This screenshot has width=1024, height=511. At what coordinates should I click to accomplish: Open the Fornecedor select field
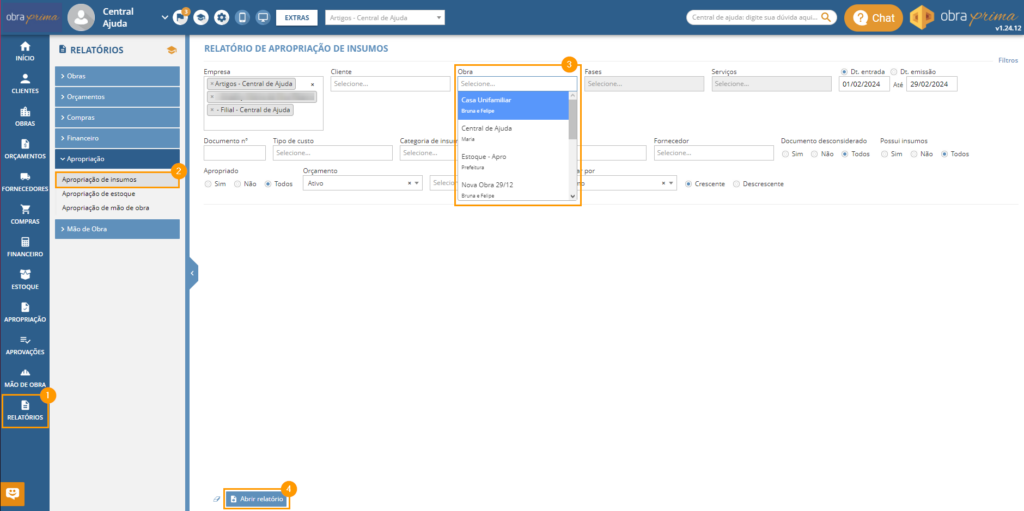(x=714, y=153)
